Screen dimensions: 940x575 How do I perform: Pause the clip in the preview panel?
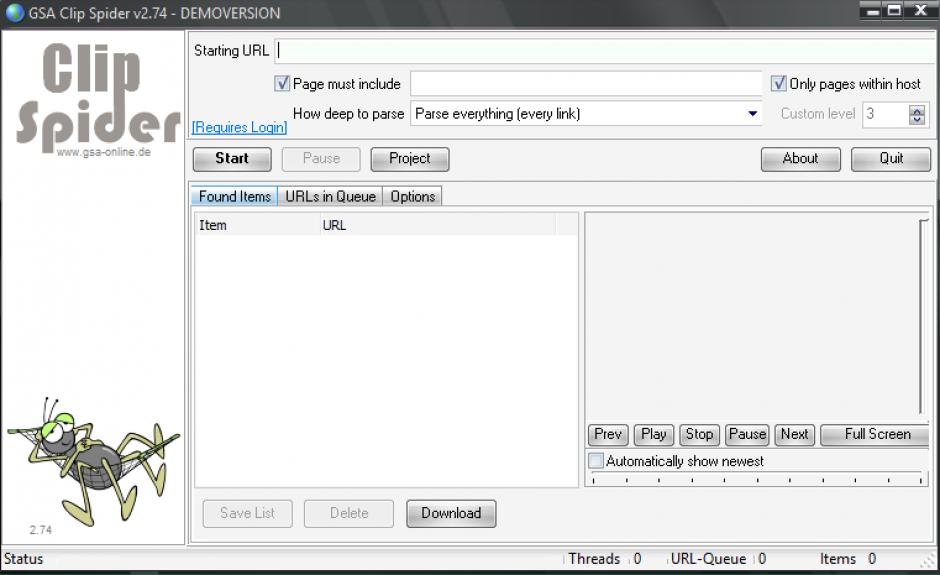point(747,434)
